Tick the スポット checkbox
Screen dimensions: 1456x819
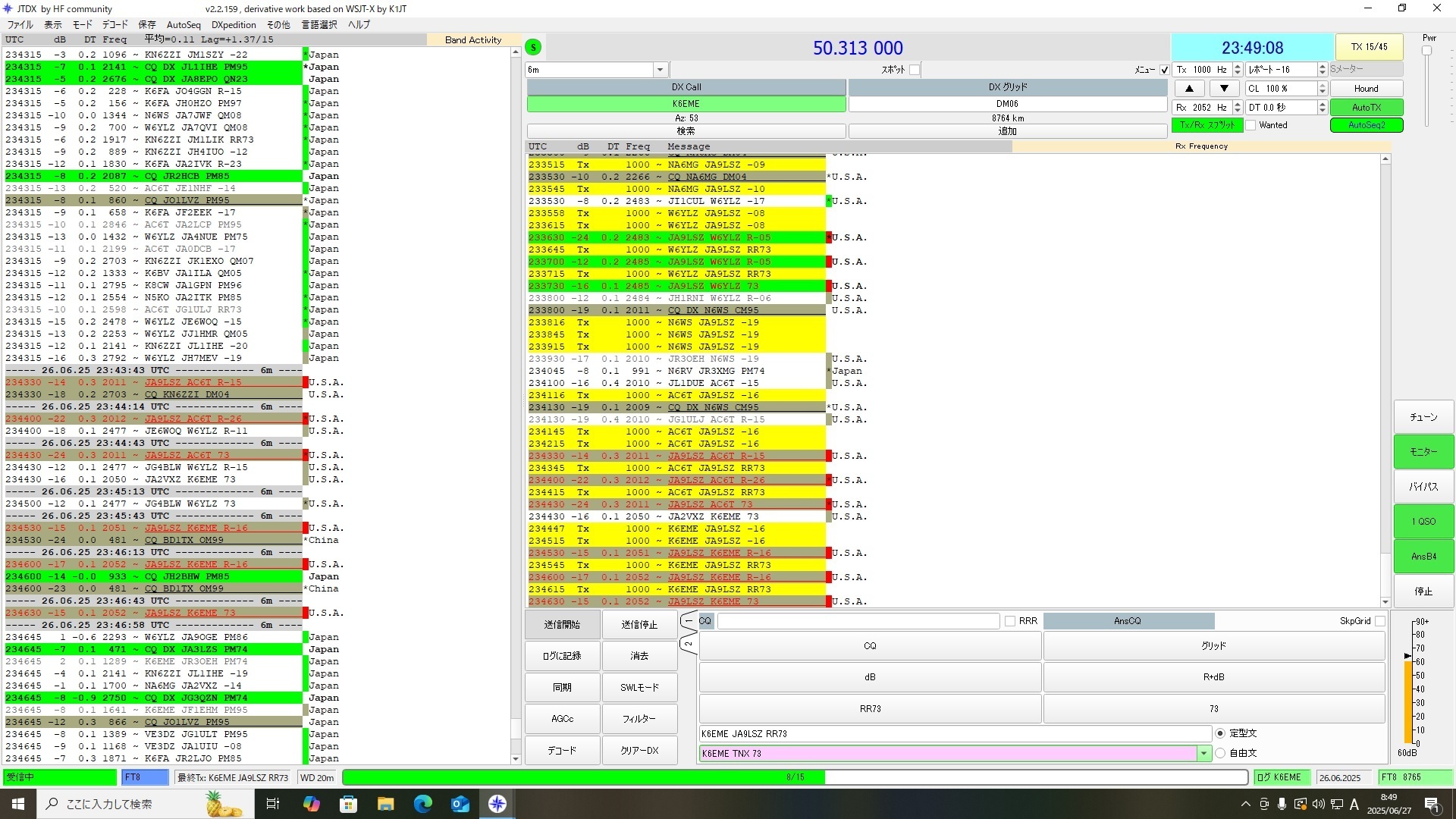pos(915,70)
